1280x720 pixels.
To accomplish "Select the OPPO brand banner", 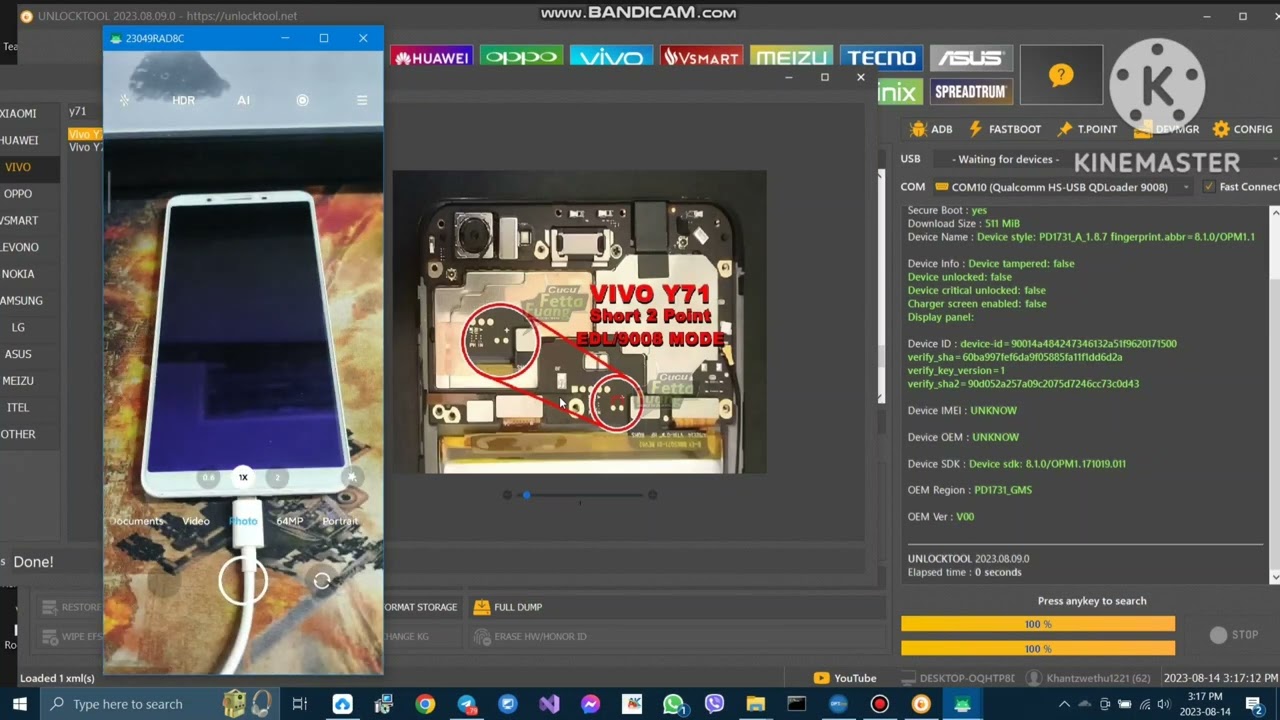I will click(521, 57).
